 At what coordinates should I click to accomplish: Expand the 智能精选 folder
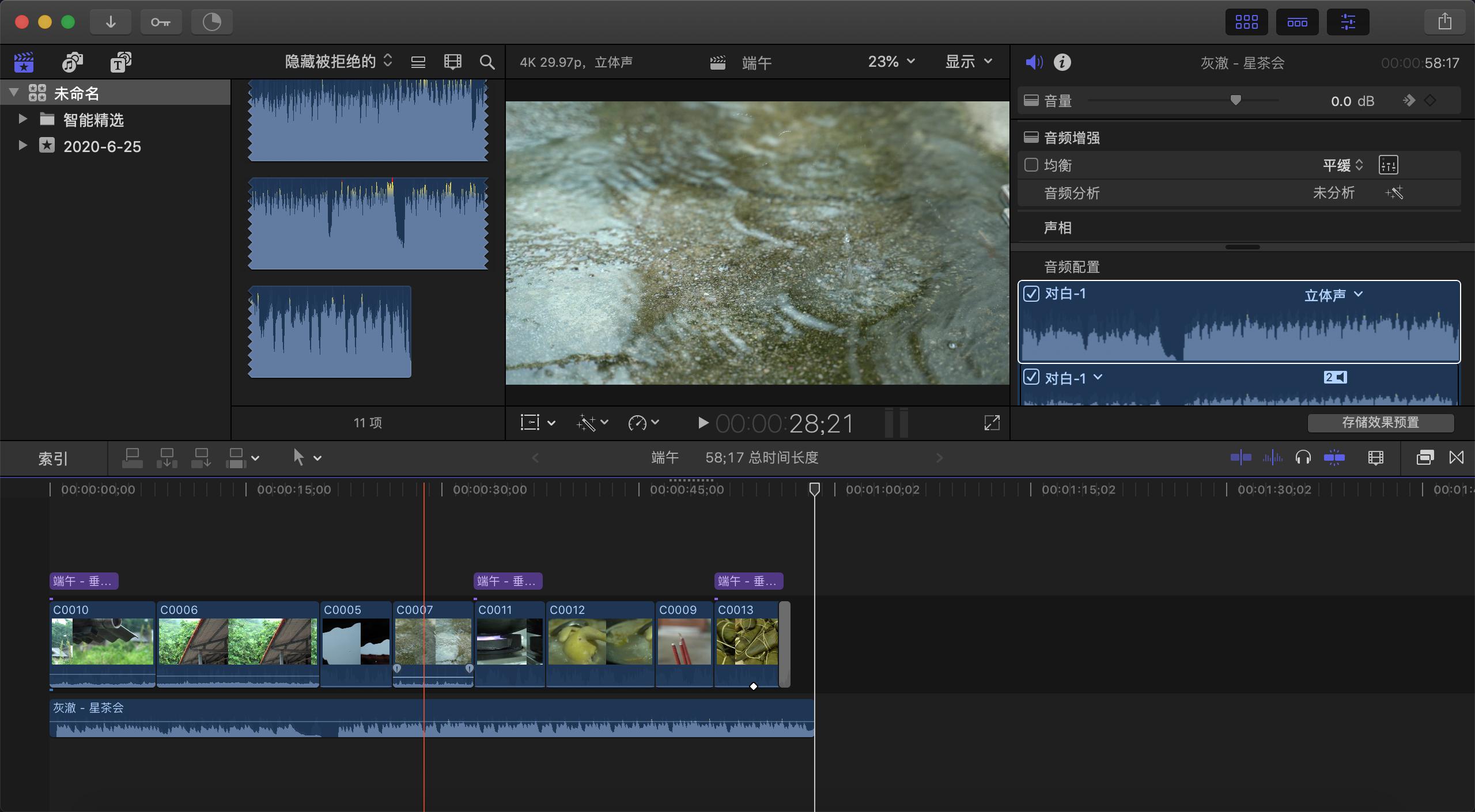coord(22,119)
